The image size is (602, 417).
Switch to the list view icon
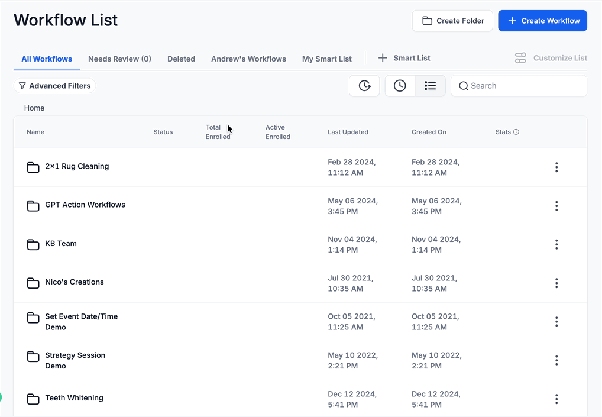(x=430, y=86)
